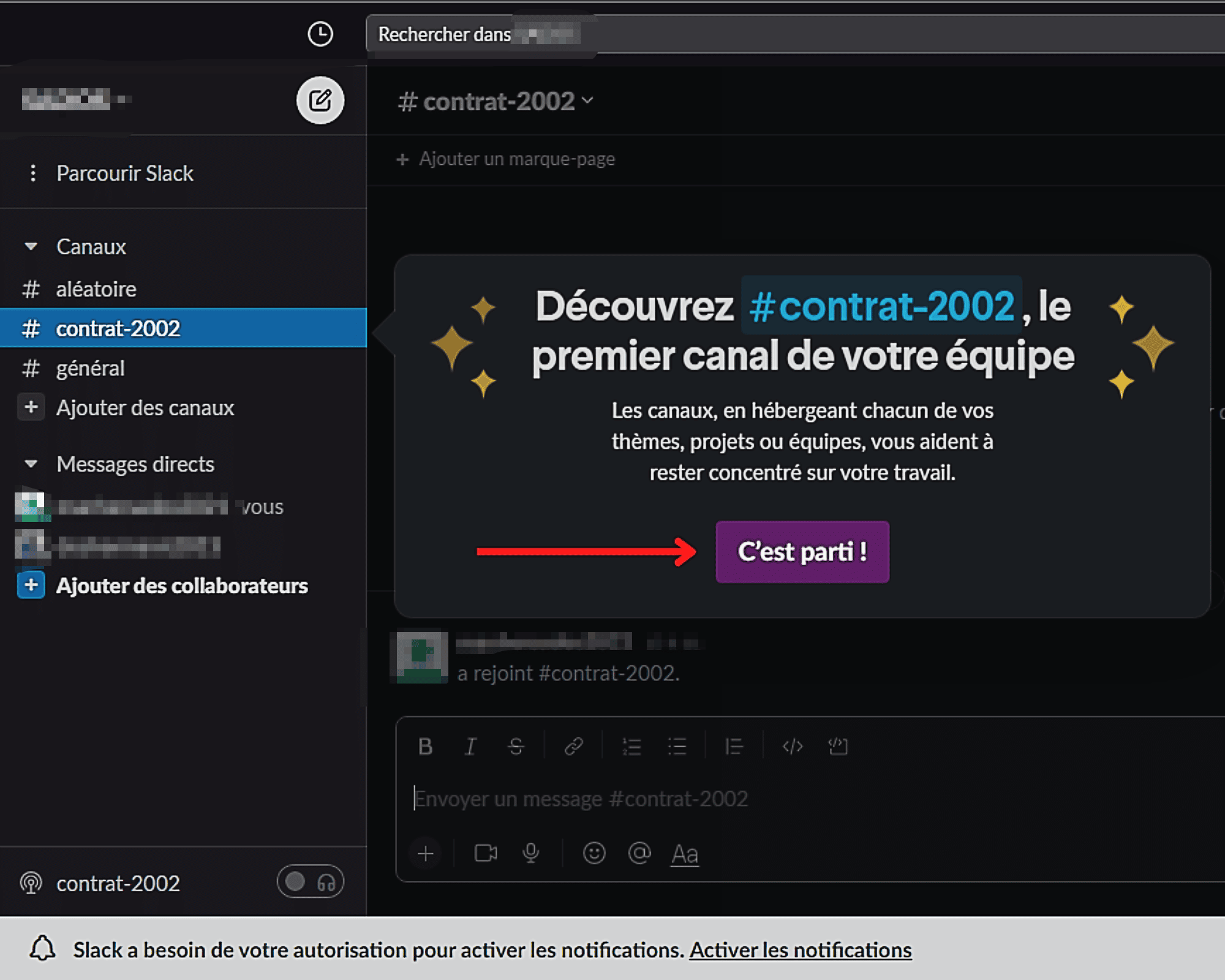Click Ajouter des canaux

145,408
